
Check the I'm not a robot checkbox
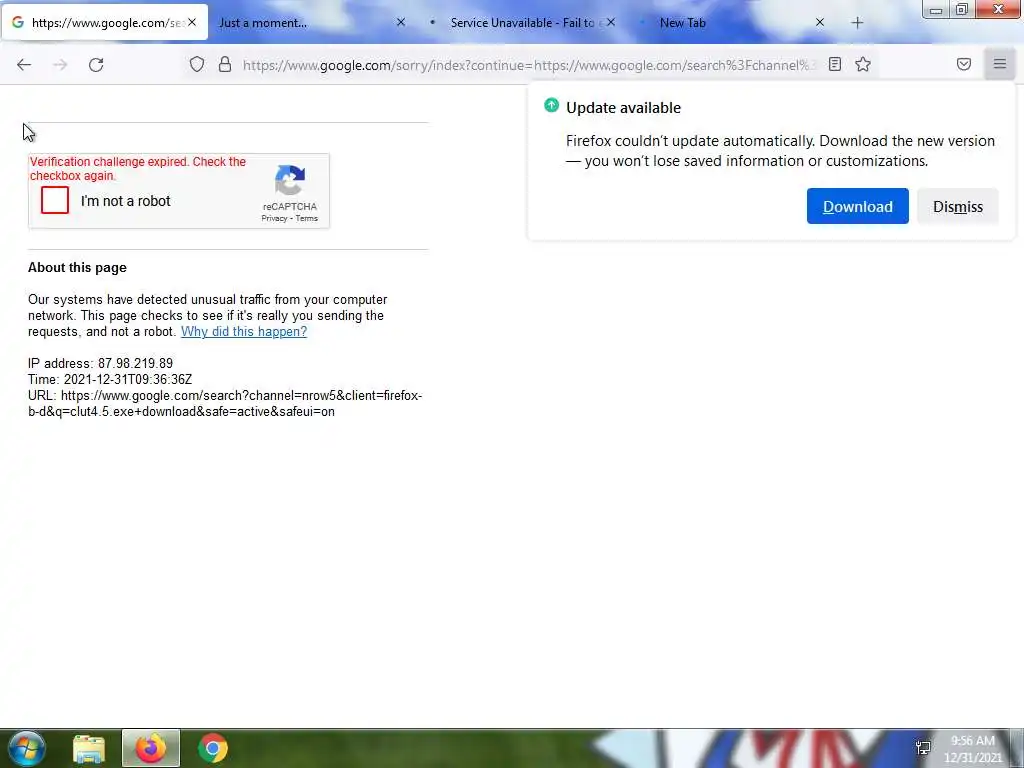click(x=55, y=200)
